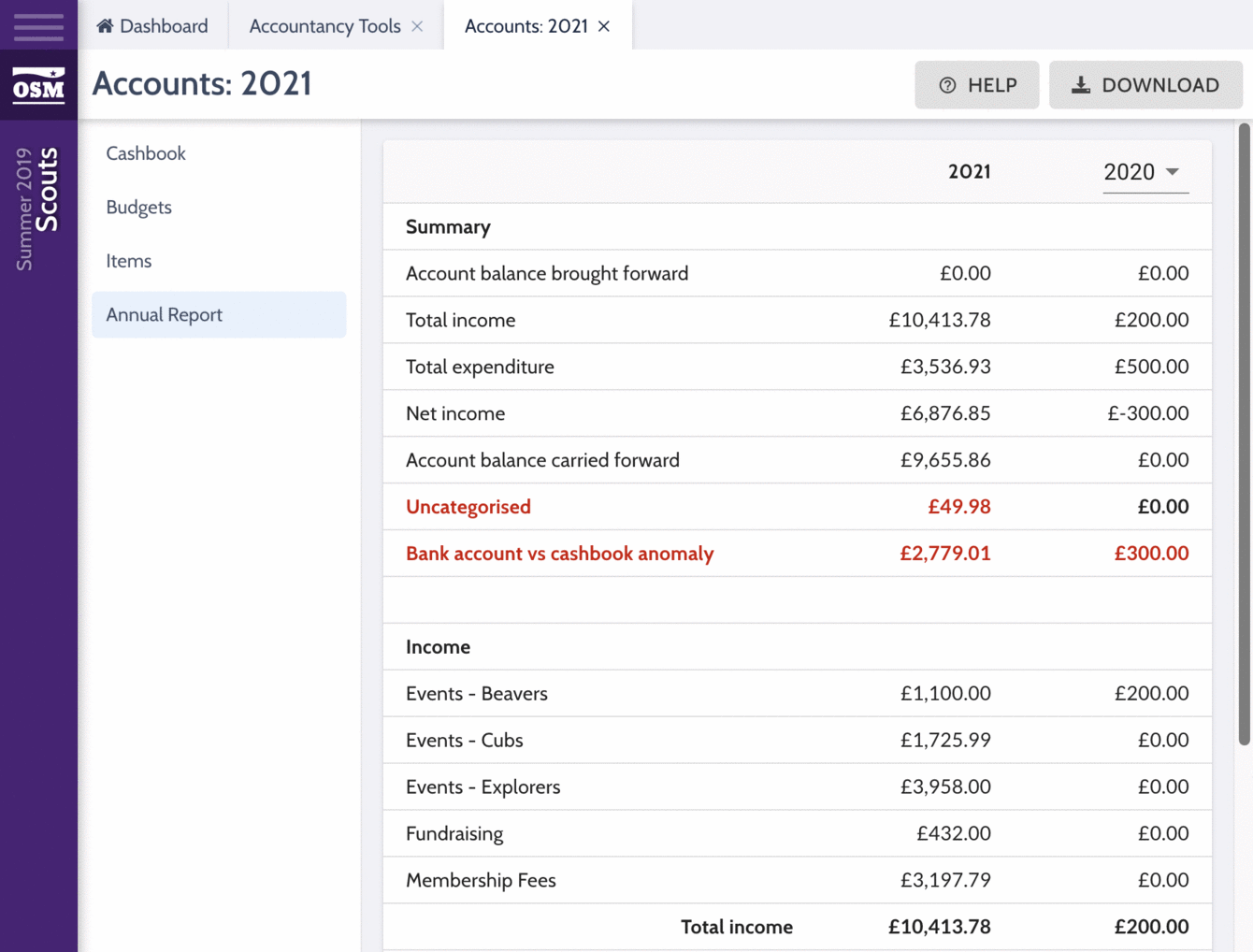Open the hamburger menu icon

click(x=38, y=26)
